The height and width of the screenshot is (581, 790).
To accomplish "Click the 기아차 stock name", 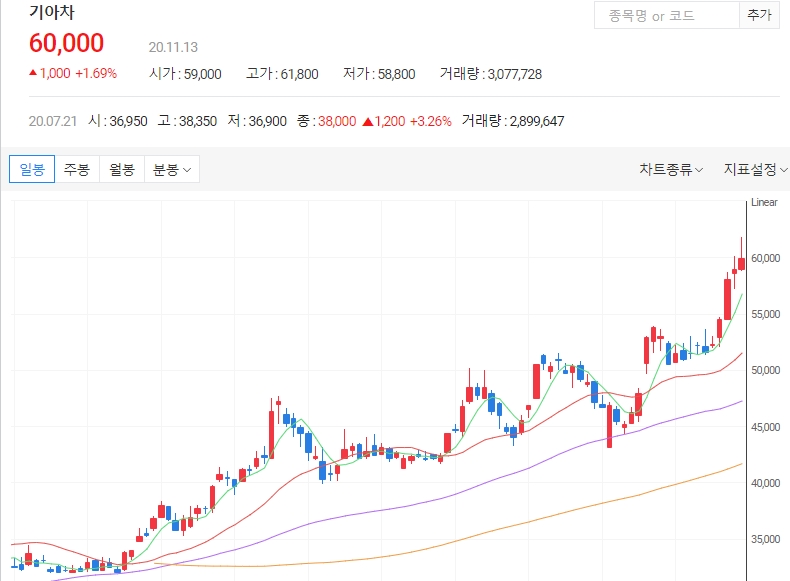I will 51,12.
